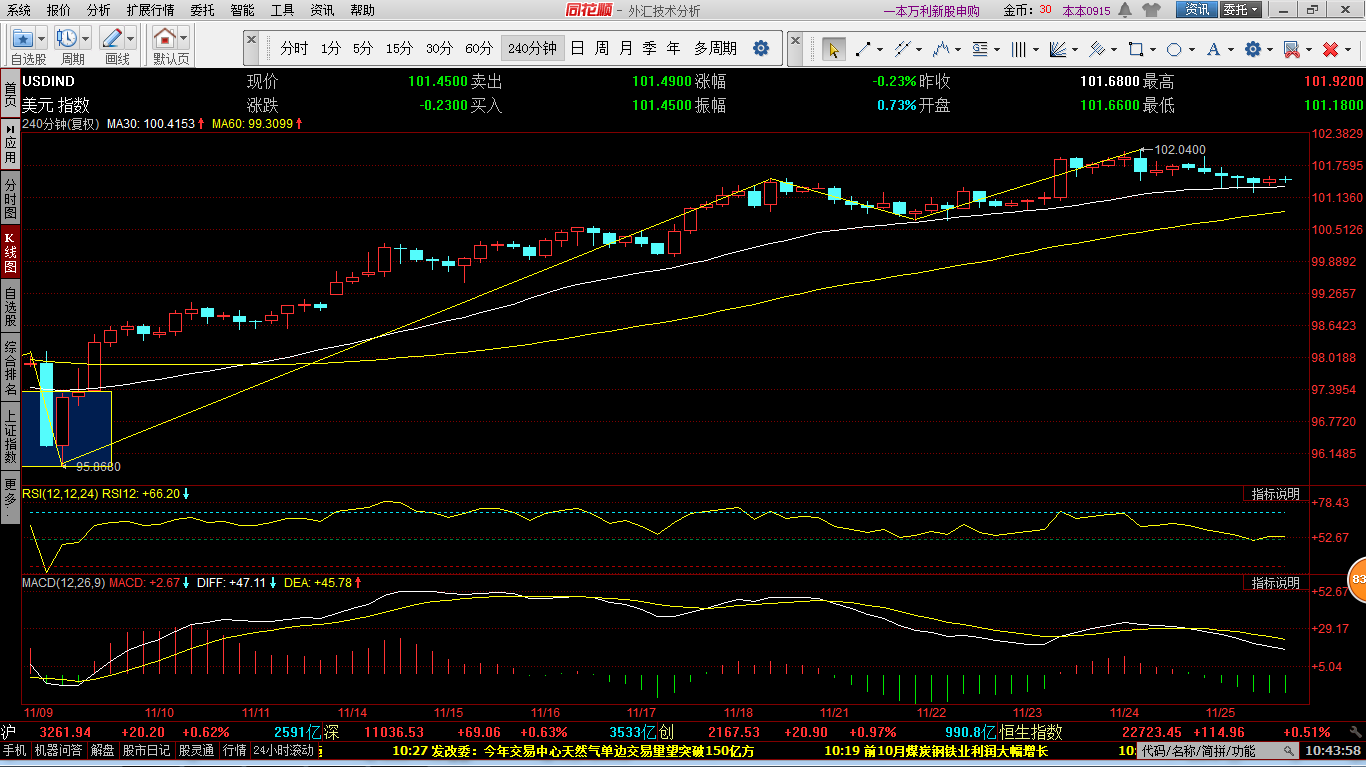Screen dimensions: 1366x767
Task: Select the arrow pointer drawing tool
Action: [x=833, y=49]
